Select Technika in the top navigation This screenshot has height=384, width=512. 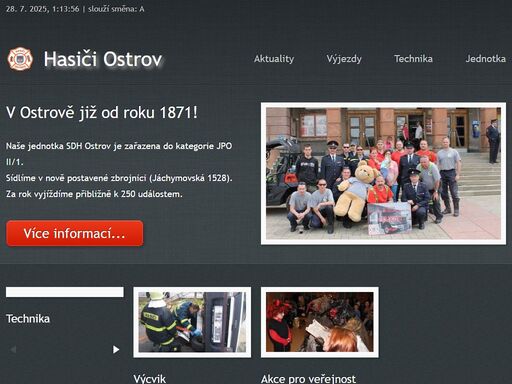click(x=413, y=59)
